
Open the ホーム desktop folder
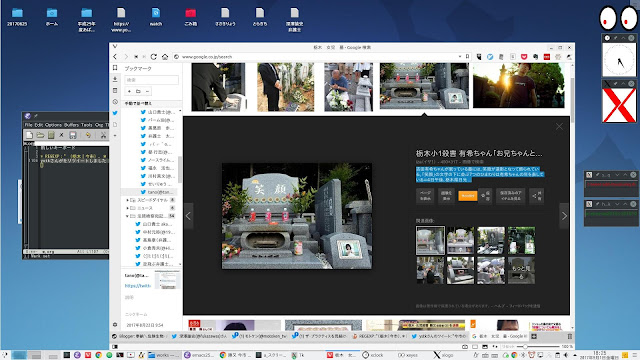pyautogui.click(x=52, y=17)
